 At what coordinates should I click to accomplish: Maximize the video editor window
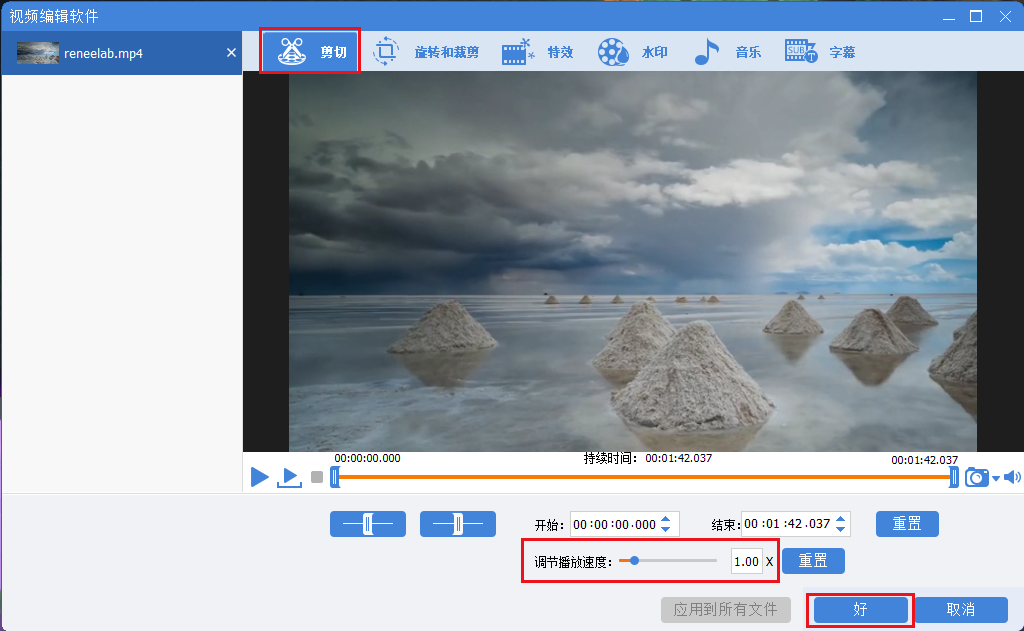pos(976,16)
